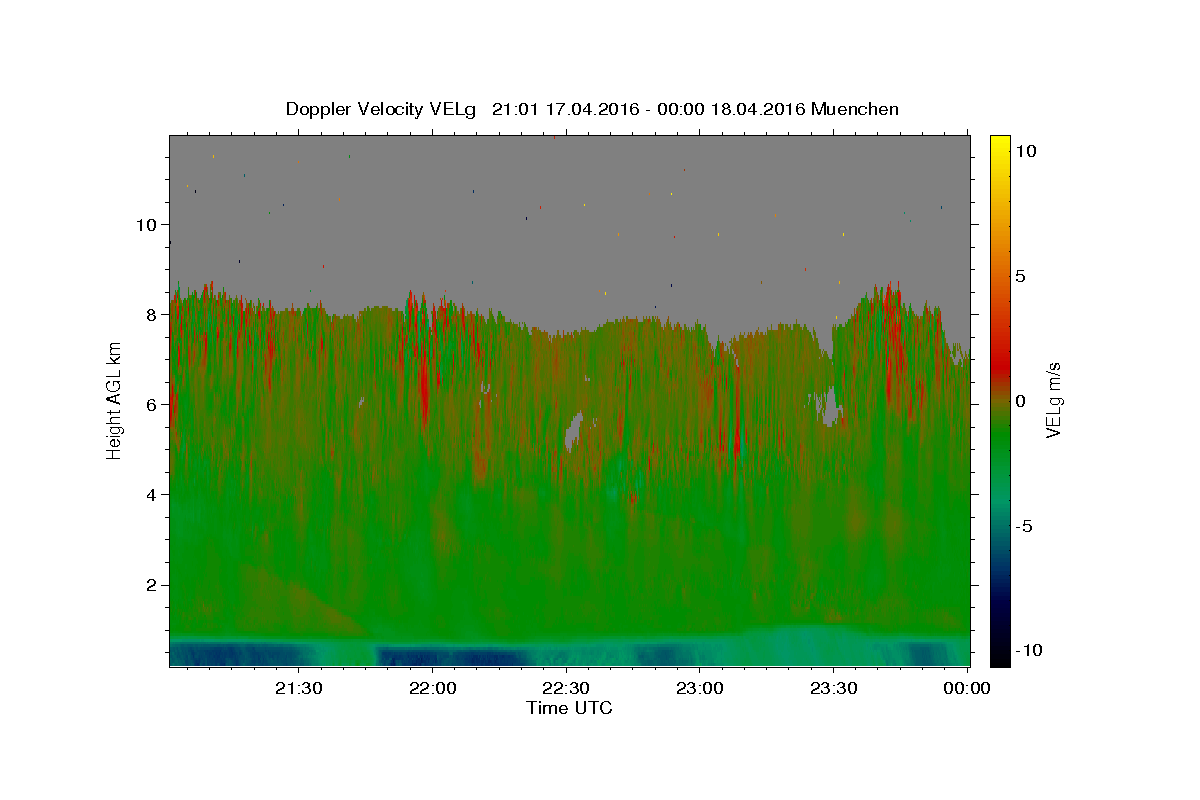
Task: Click the 22:00 time axis label
Action: click(x=433, y=688)
